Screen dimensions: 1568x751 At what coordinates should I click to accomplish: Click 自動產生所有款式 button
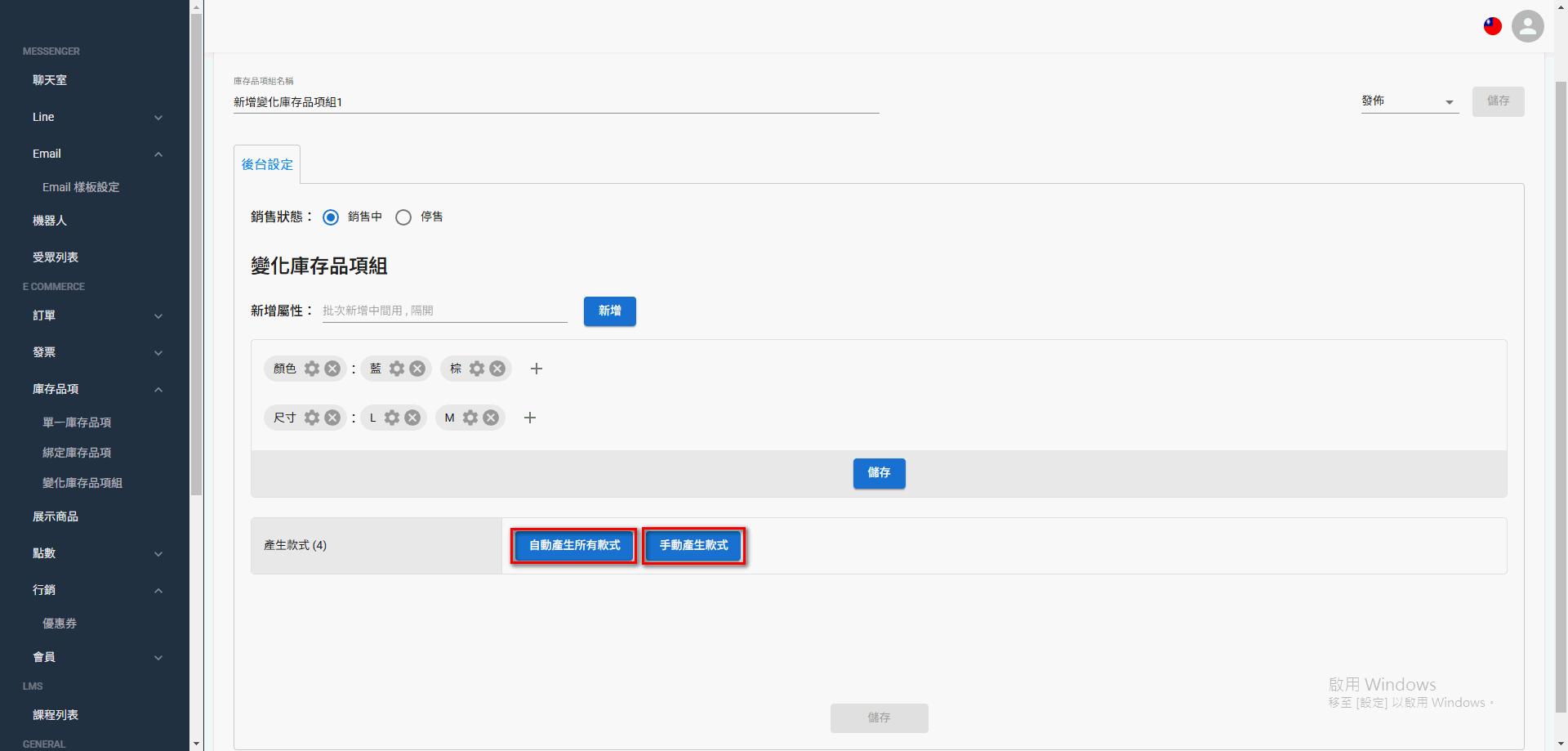point(575,546)
